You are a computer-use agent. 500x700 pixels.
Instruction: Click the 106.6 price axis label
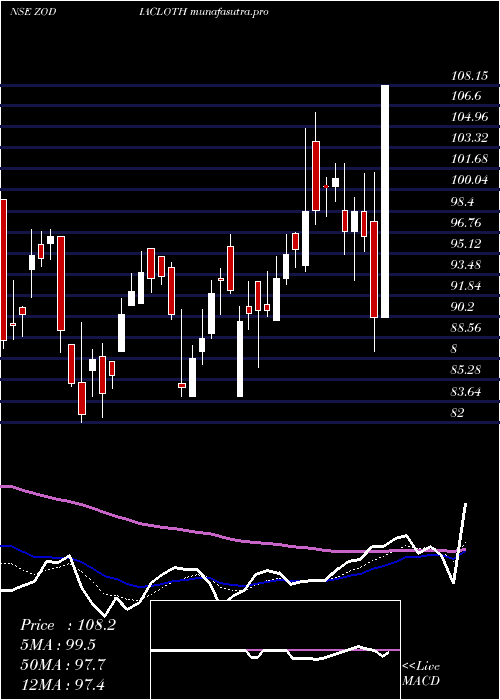467,97
